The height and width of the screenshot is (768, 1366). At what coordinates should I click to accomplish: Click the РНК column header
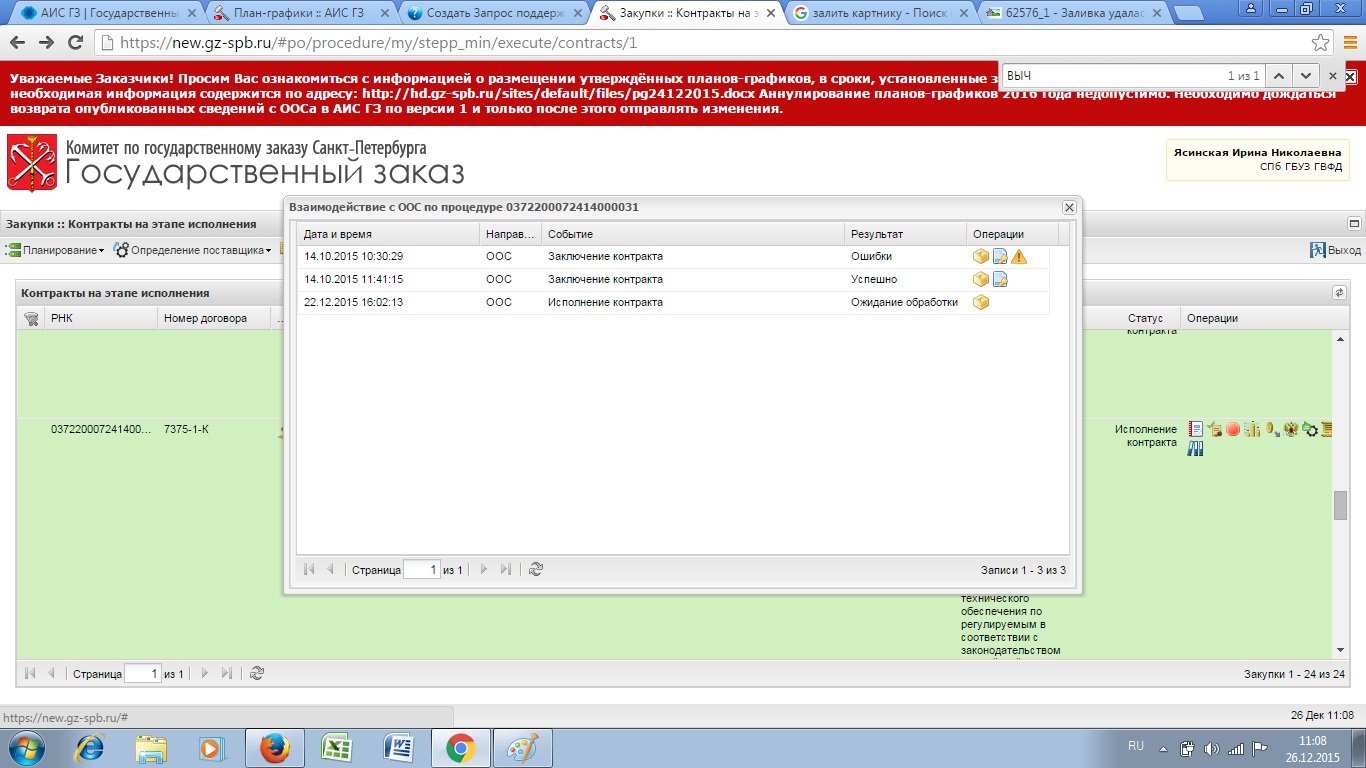pos(101,318)
